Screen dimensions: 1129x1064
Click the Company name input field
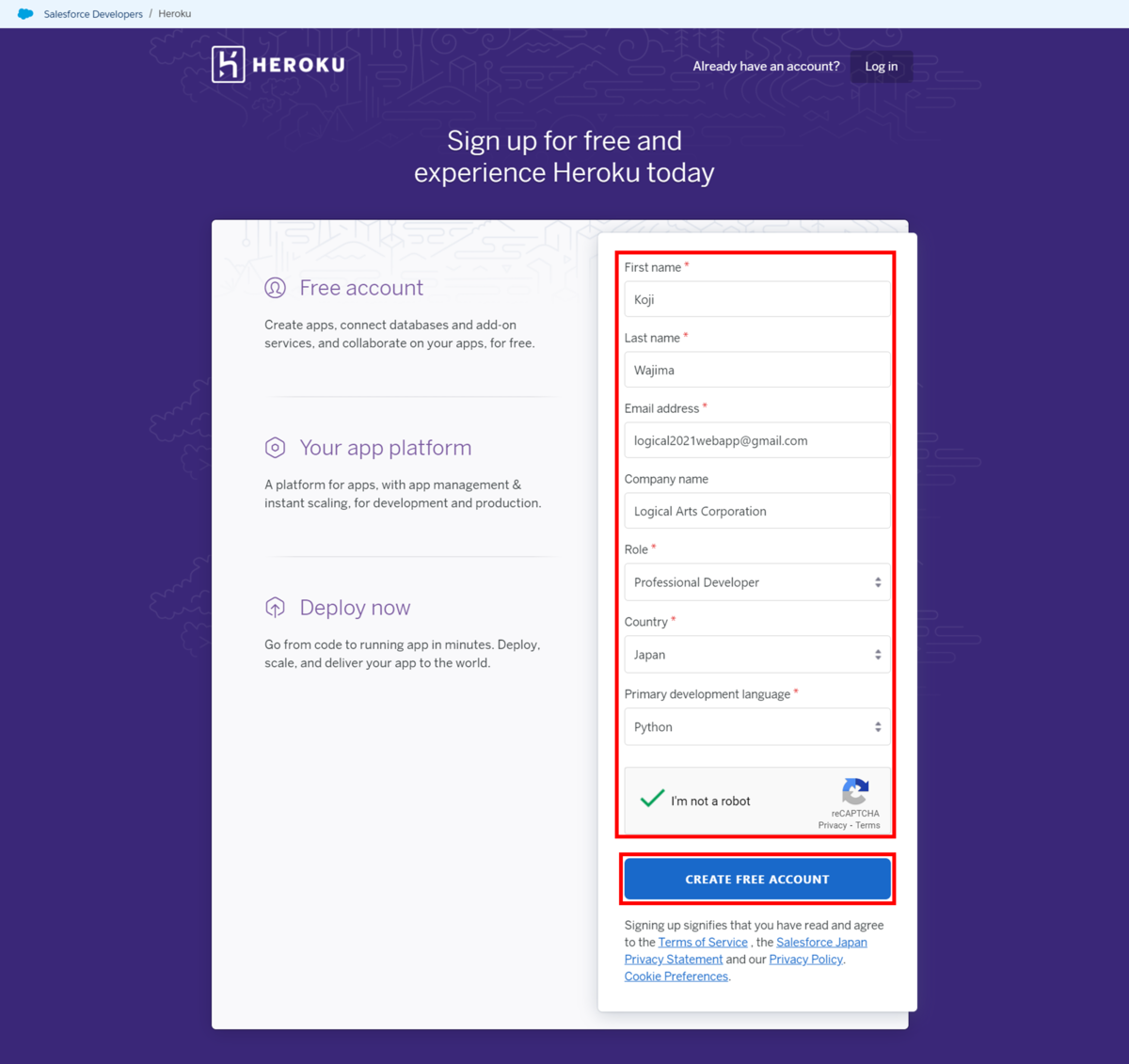tap(757, 511)
